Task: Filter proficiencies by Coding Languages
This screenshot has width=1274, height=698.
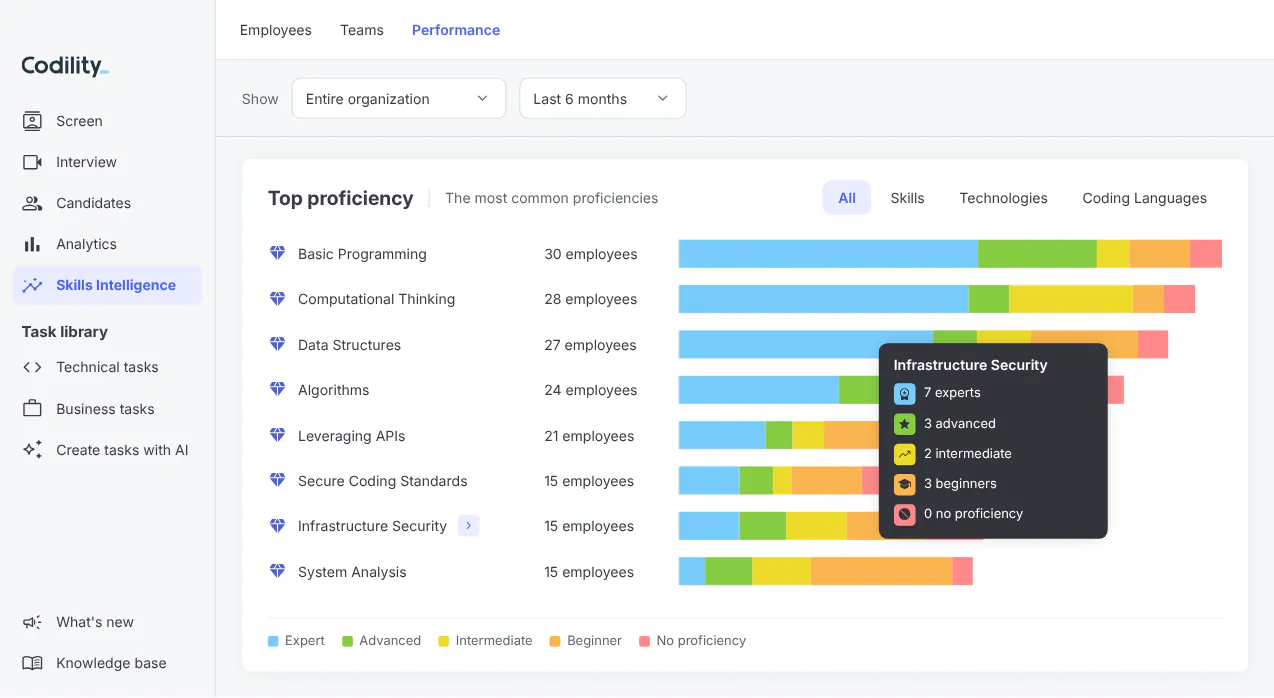Action: tap(1144, 198)
